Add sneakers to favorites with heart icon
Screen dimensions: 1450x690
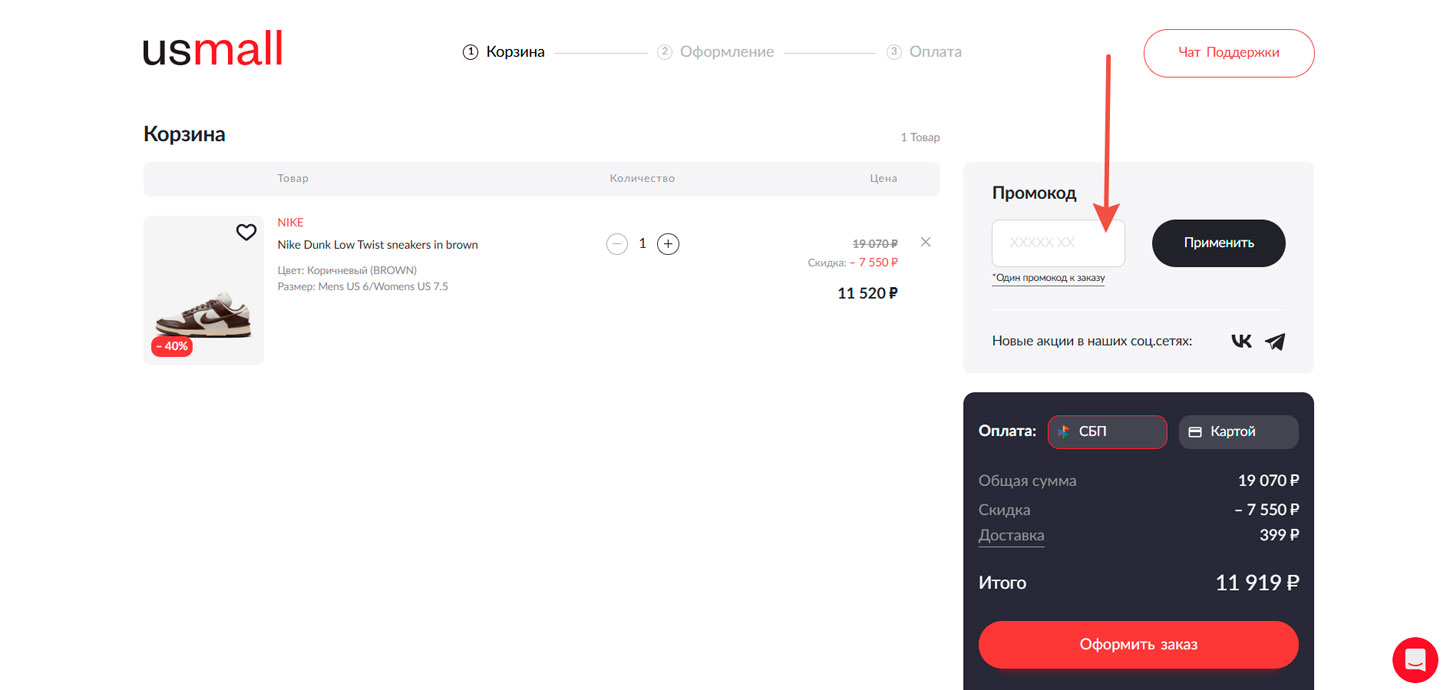[x=246, y=232]
